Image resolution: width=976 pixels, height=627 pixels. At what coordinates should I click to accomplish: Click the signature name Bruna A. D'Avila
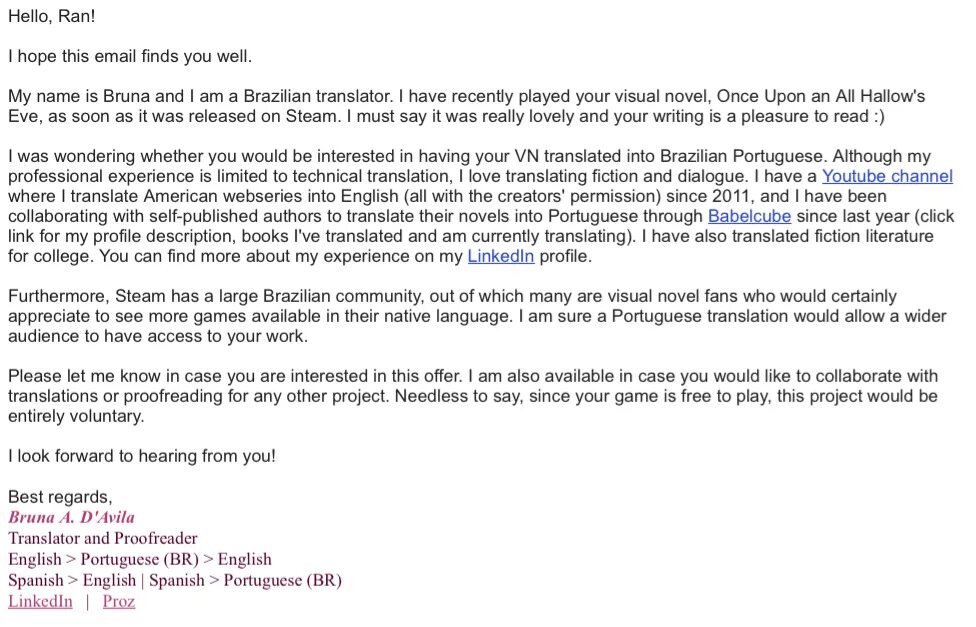point(71,517)
